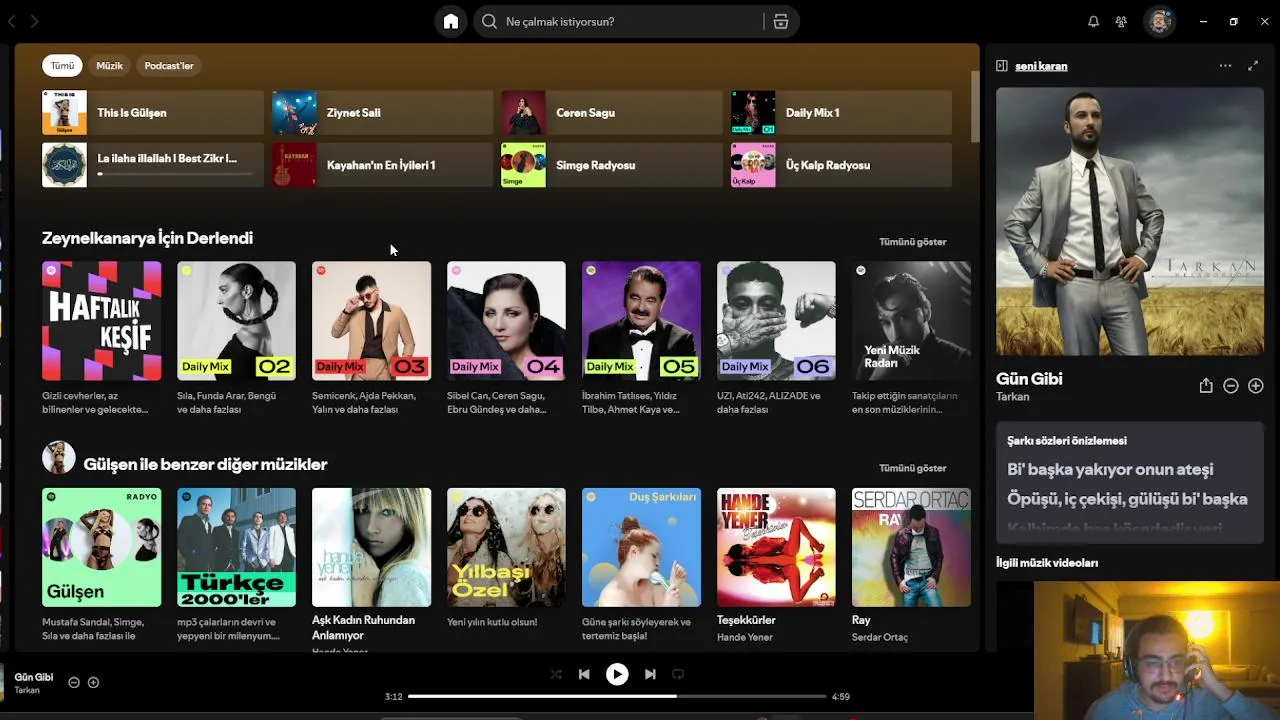The width and height of the screenshot is (1280, 720).
Task: Open the notifications bell icon
Action: click(1093, 21)
